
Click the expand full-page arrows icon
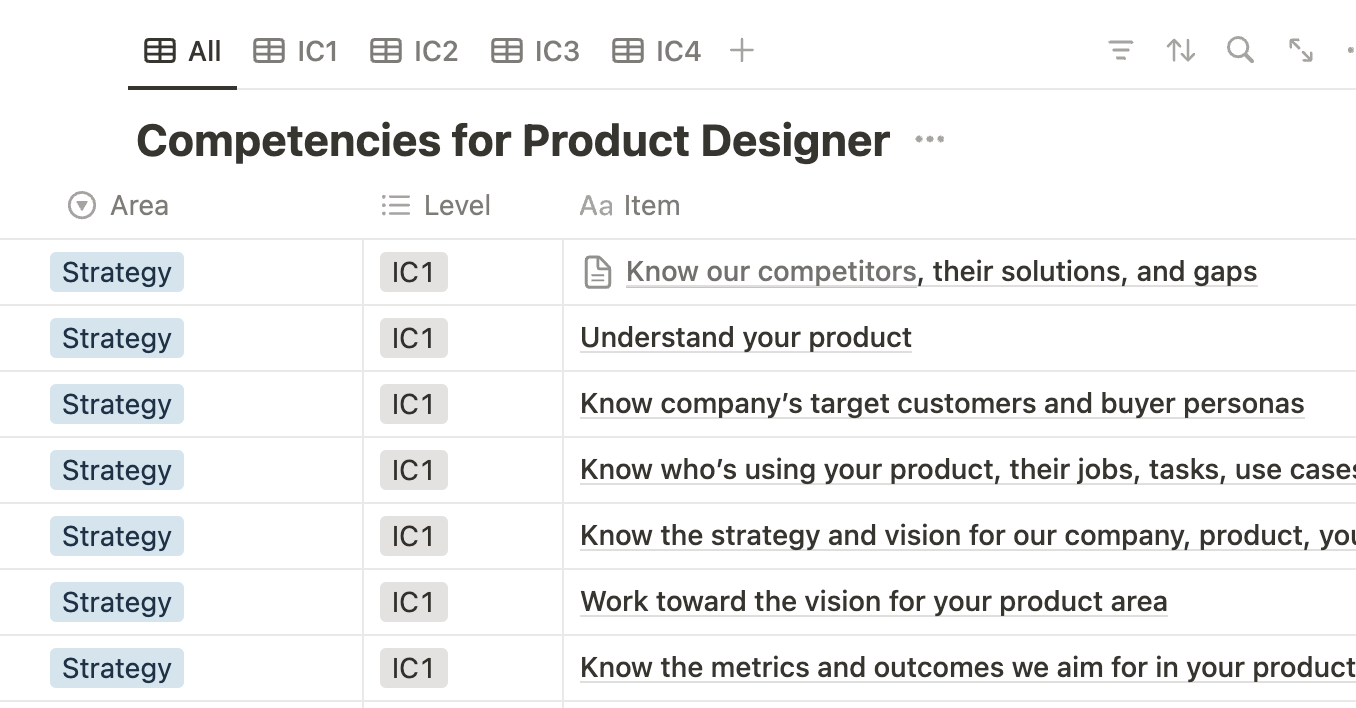tap(1300, 50)
